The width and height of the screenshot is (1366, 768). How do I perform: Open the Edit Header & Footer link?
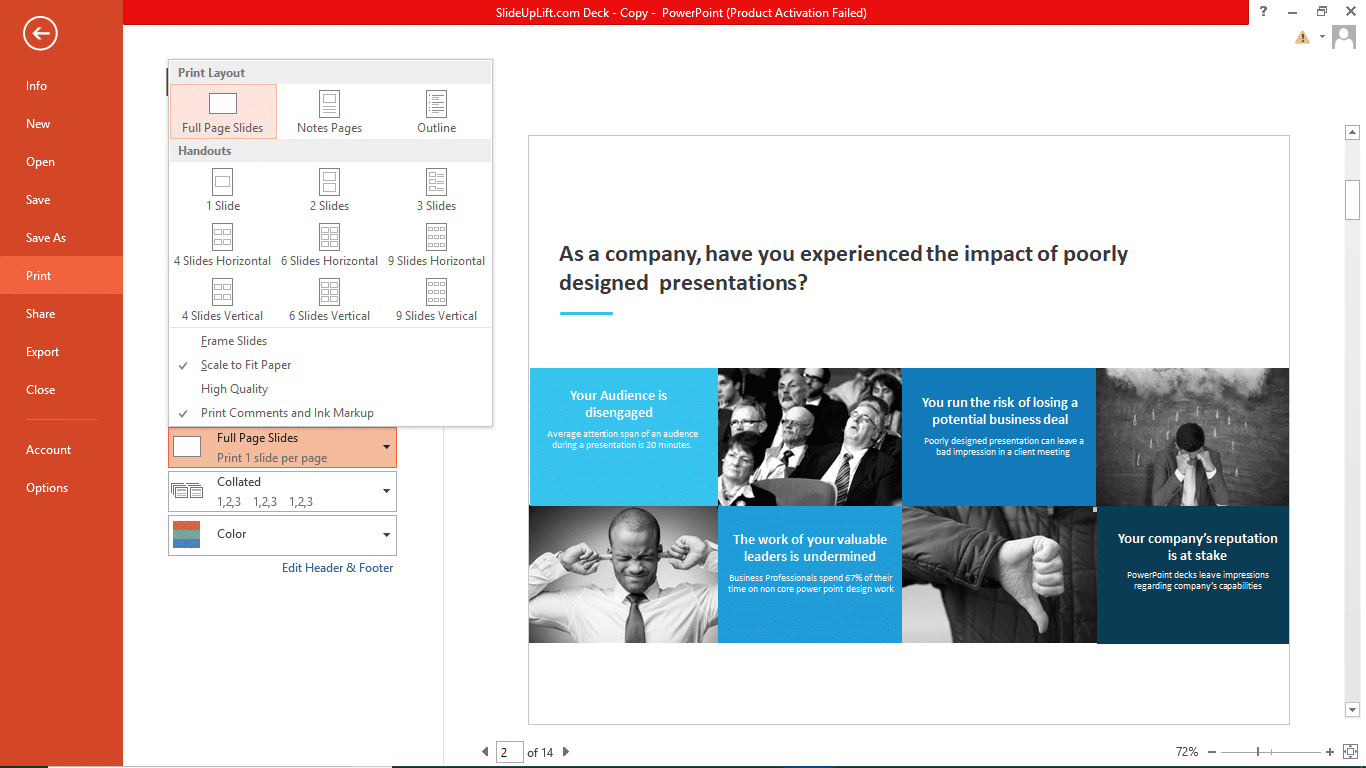[x=337, y=568]
